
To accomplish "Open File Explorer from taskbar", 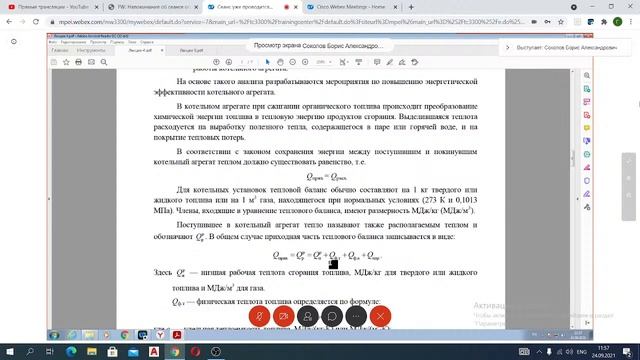I will click(x=92, y=351).
